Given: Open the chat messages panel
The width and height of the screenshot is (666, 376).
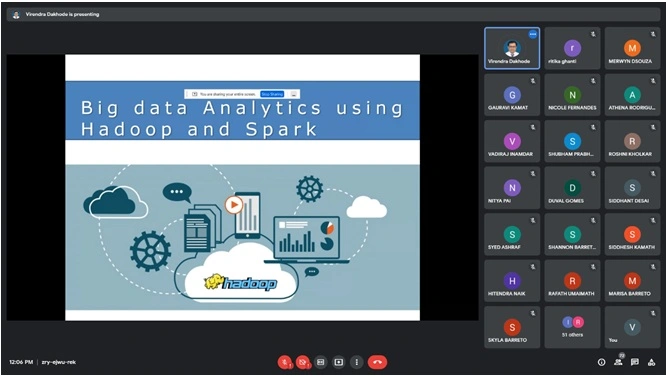Looking at the screenshot, I should 635,362.
